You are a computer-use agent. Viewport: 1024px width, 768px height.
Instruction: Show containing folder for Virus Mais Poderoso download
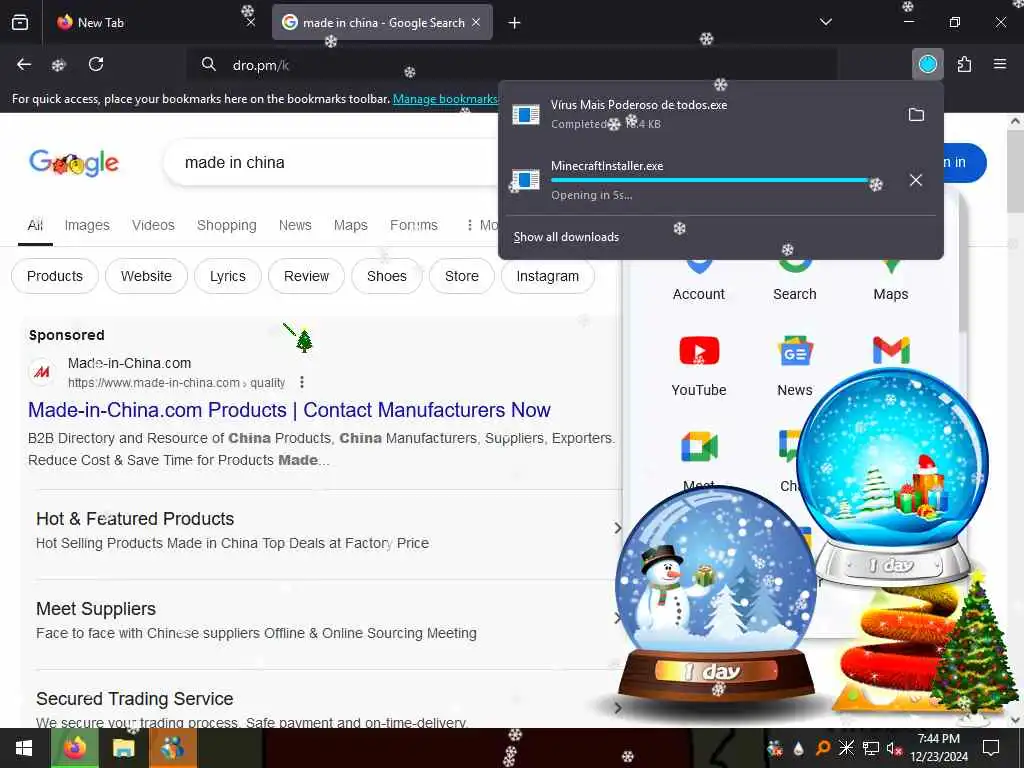click(916, 115)
